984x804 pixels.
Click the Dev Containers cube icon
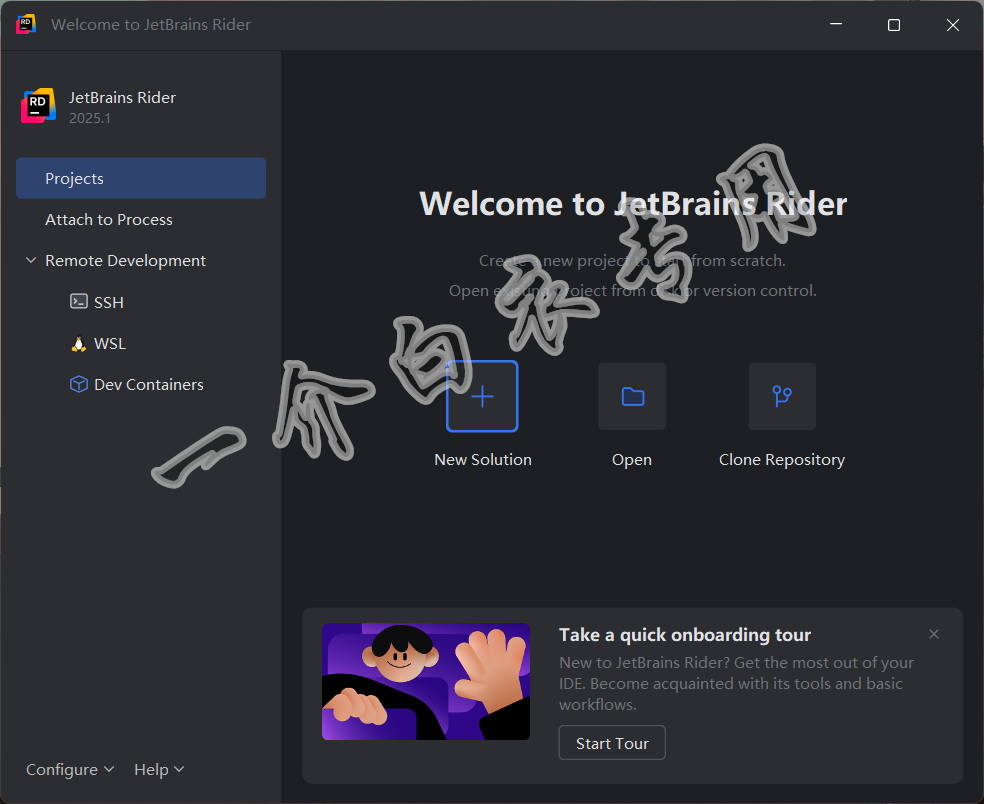click(x=78, y=384)
